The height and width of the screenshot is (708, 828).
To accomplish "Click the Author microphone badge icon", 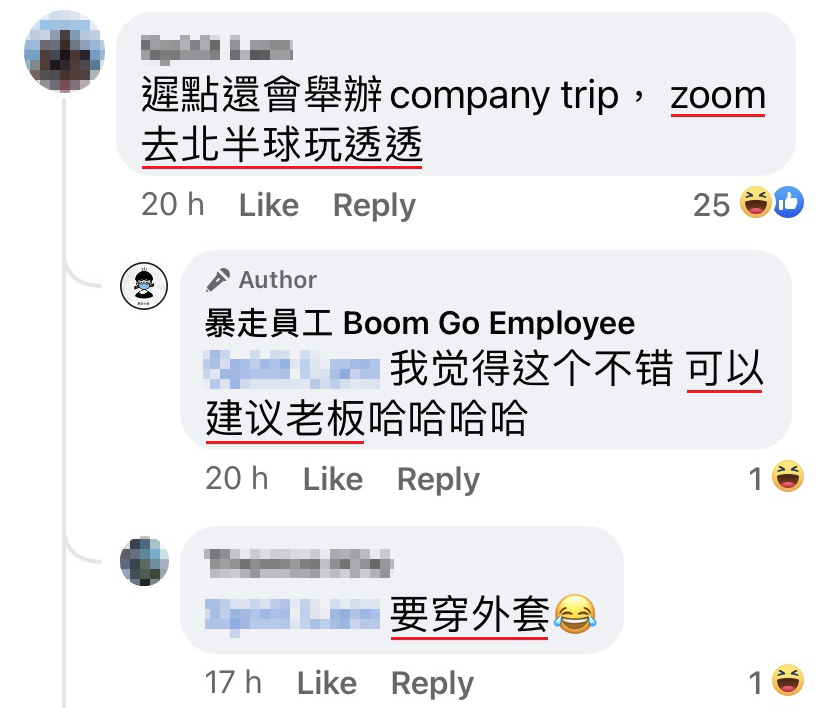I will pyautogui.click(x=218, y=280).
